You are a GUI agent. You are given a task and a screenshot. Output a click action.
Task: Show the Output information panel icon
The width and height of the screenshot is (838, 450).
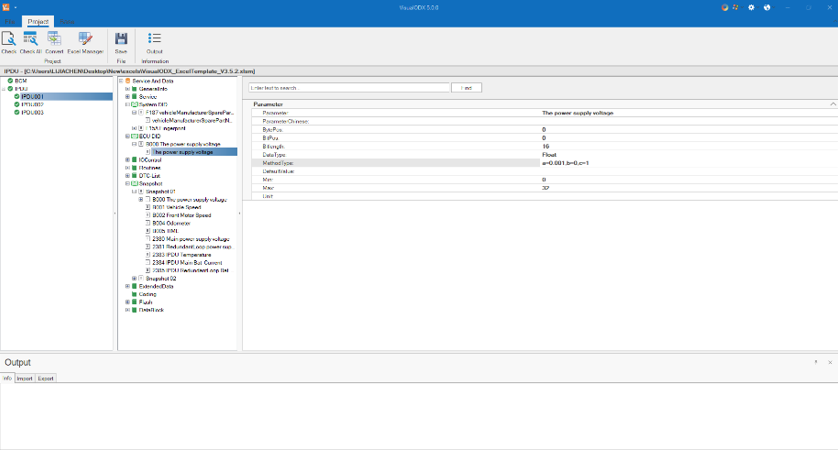click(x=155, y=40)
